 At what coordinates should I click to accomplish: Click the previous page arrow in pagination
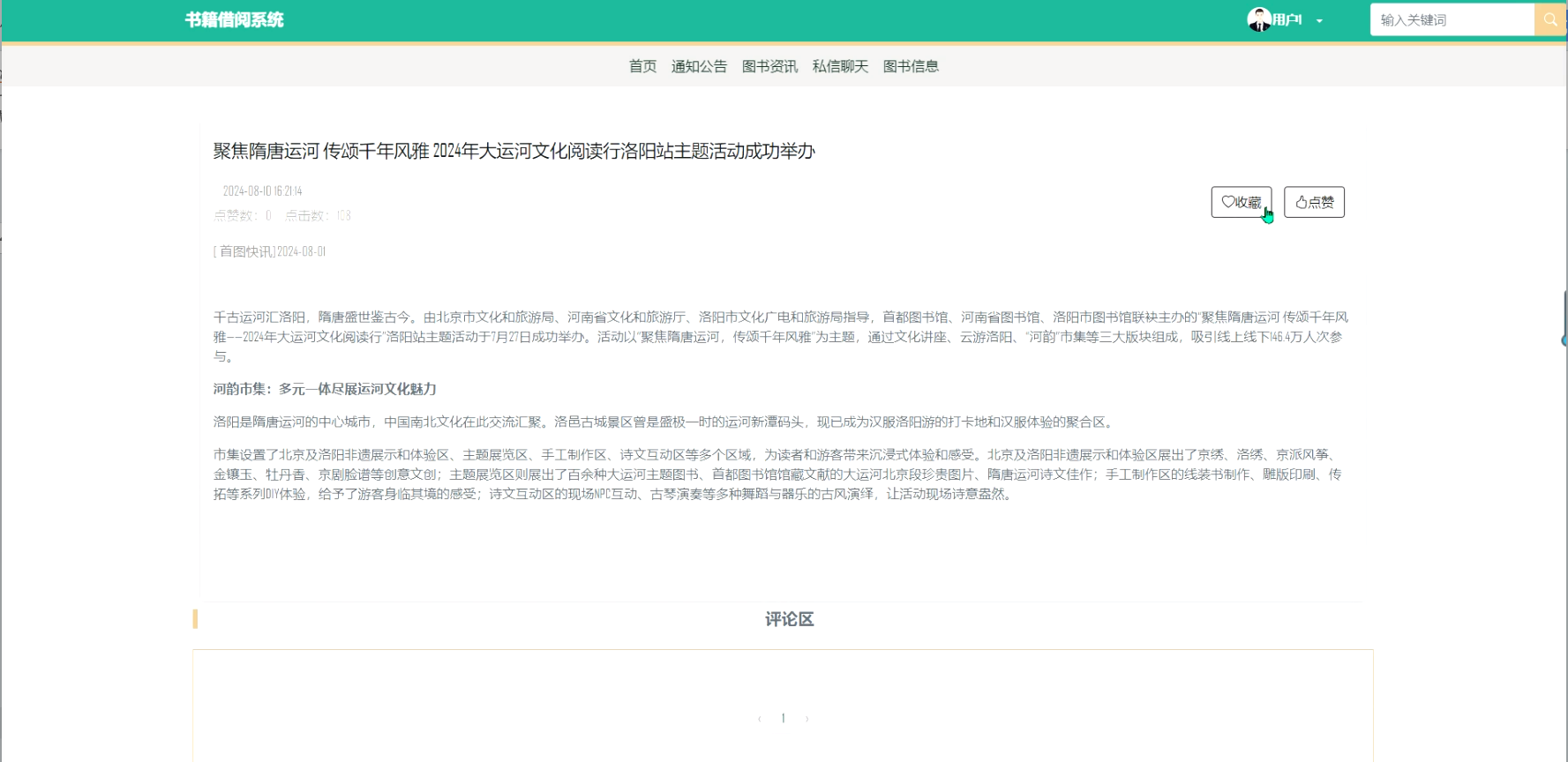coord(759,719)
